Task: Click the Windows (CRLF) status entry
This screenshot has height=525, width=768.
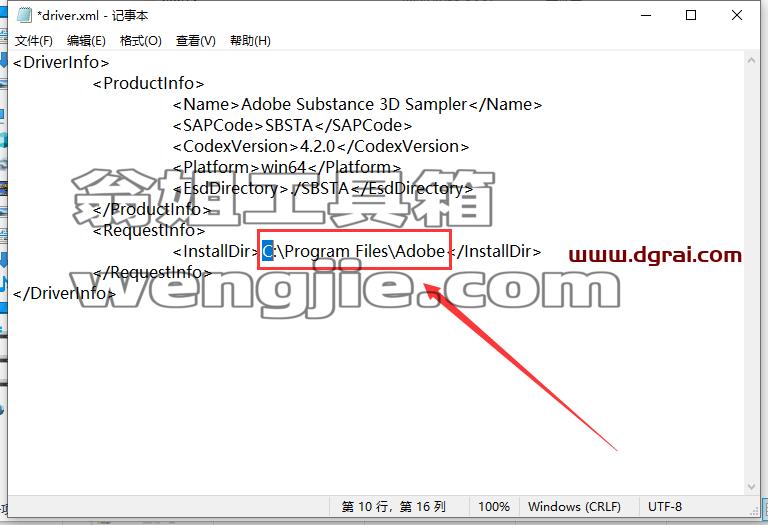Action: click(x=574, y=506)
